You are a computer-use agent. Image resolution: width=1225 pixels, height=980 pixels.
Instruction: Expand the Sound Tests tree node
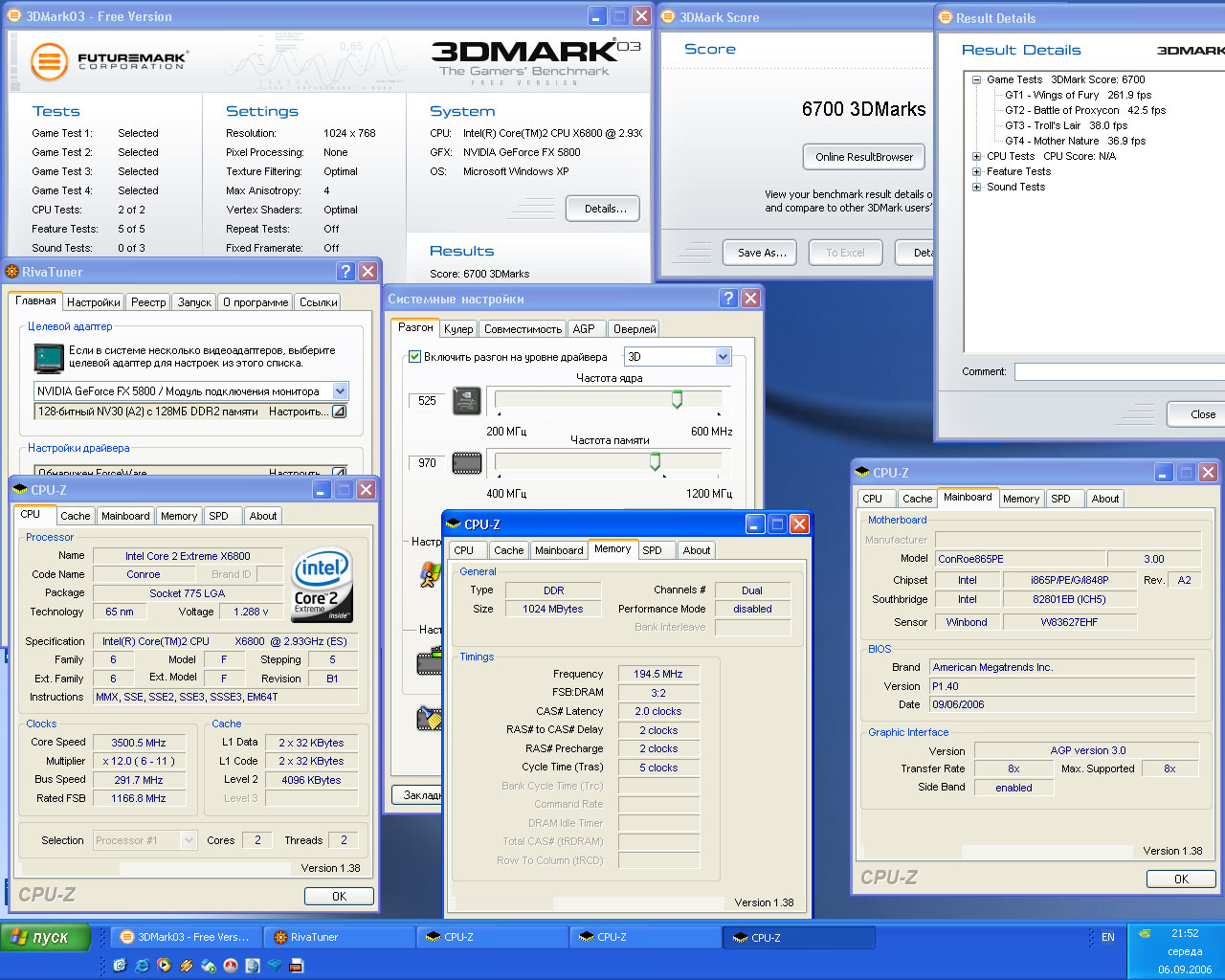[976, 188]
